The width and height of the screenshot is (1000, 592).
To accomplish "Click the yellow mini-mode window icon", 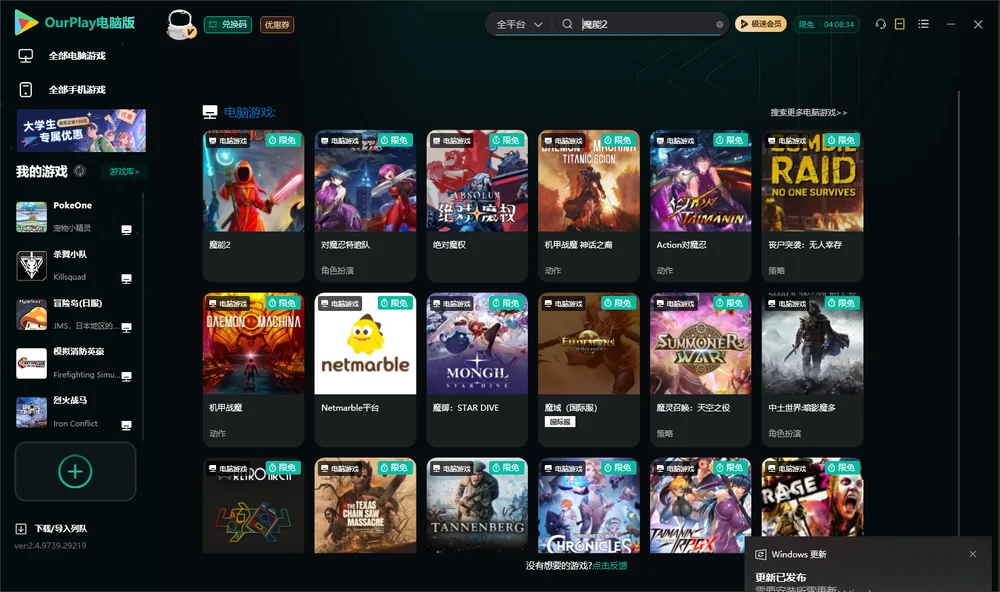I will tap(900, 24).
